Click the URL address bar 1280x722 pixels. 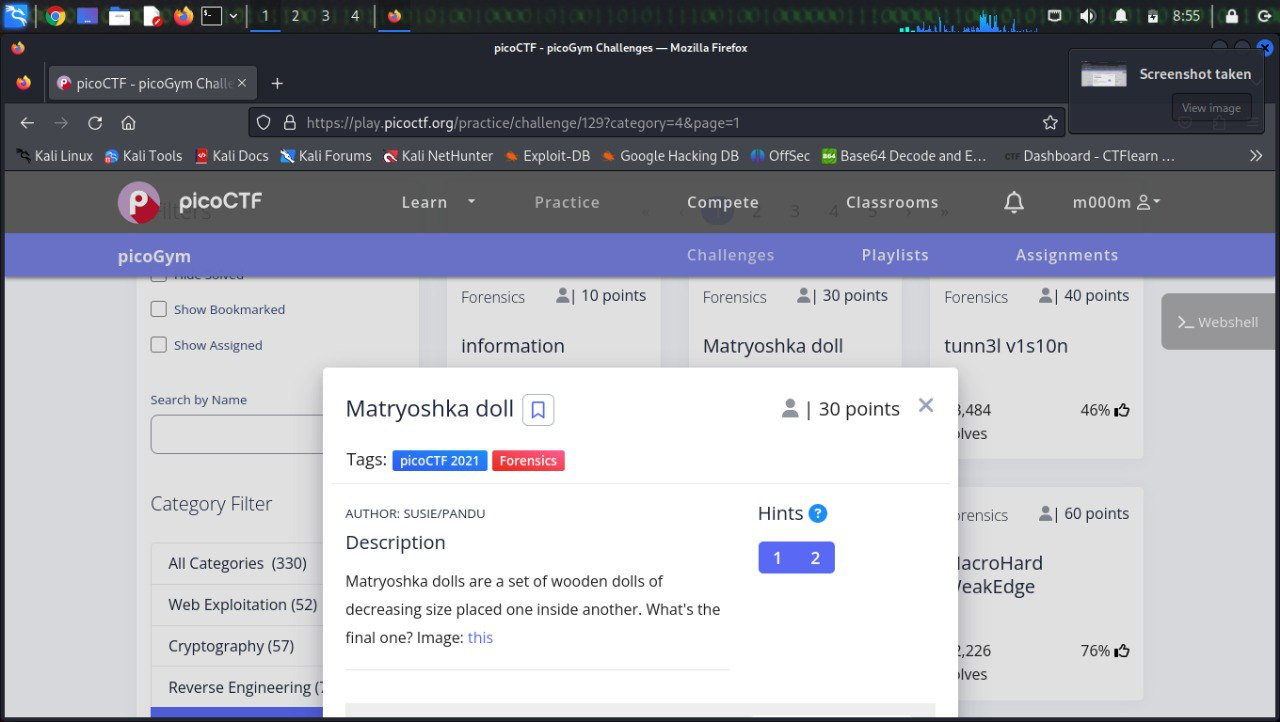tap(657, 123)
